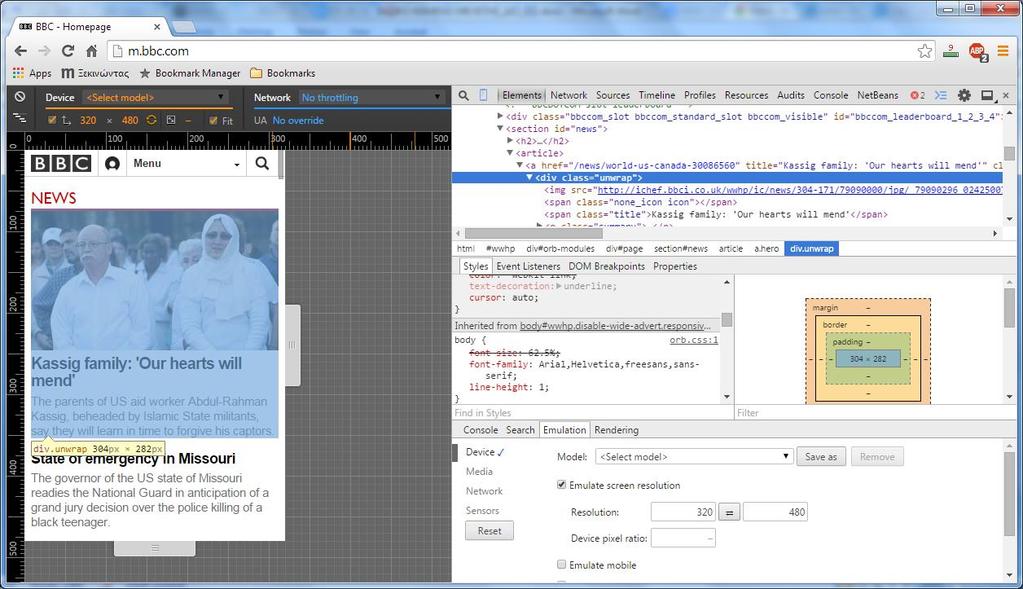1023x589 pixels.
Task: Select the Sensors emulation section
Action: 482,511
